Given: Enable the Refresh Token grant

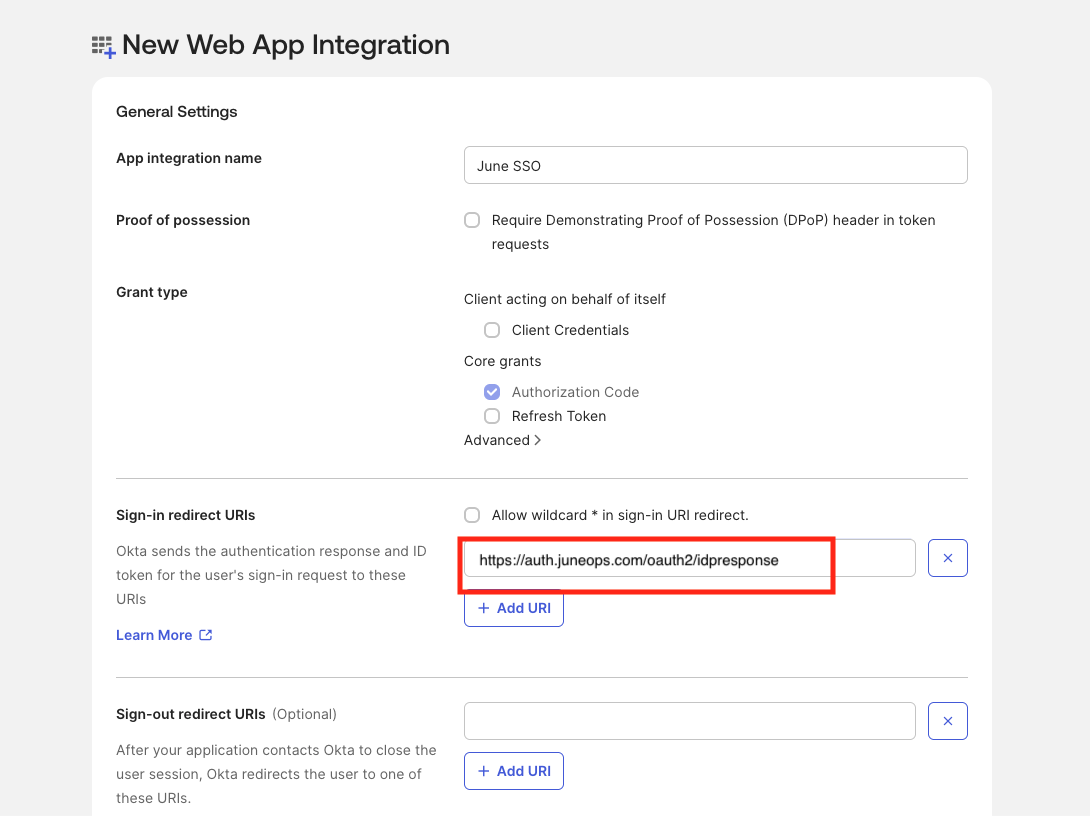Looking at the screenshot, I should click(x=492, y=416).
